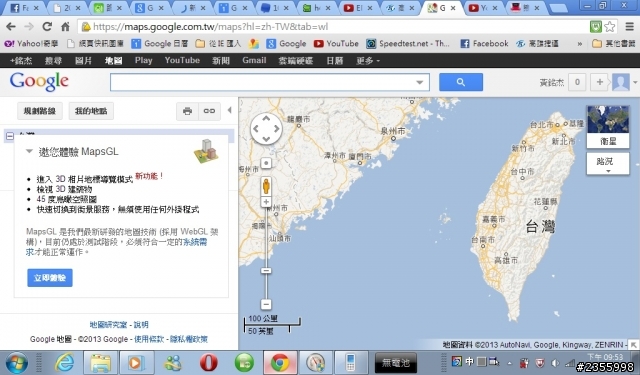This screenshot has height=375, width=640.
Task: Click the browser back arrow
Action: pyautogui.click(x=11, y=27)
